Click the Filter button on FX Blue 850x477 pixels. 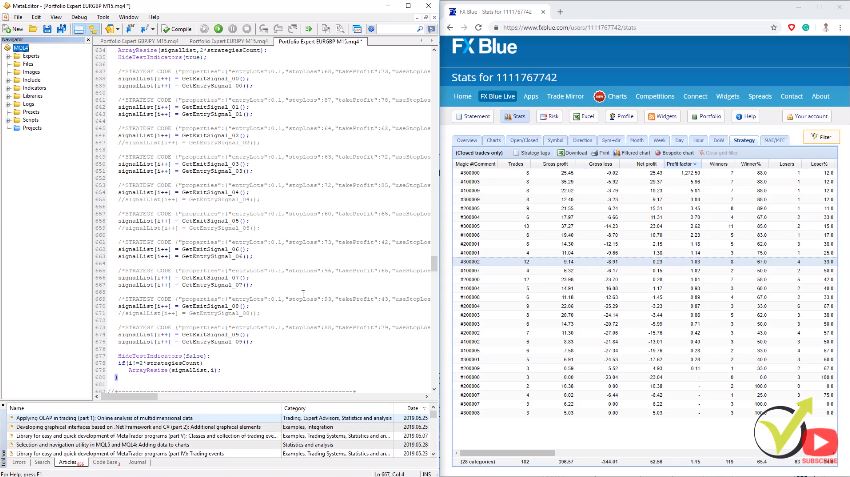[x=821, y=137]
